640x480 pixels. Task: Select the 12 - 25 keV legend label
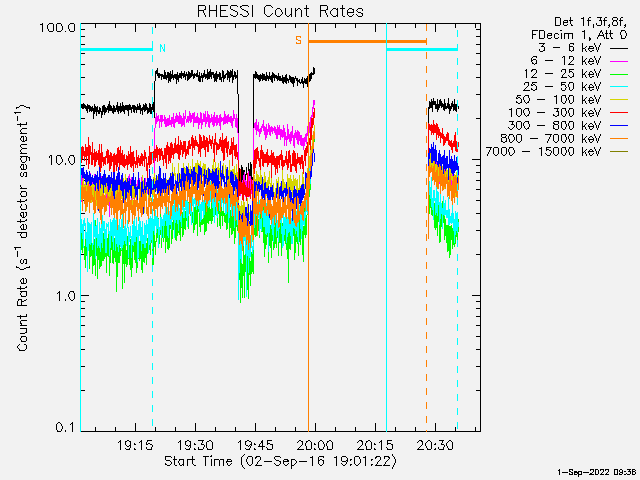point(562,74)
